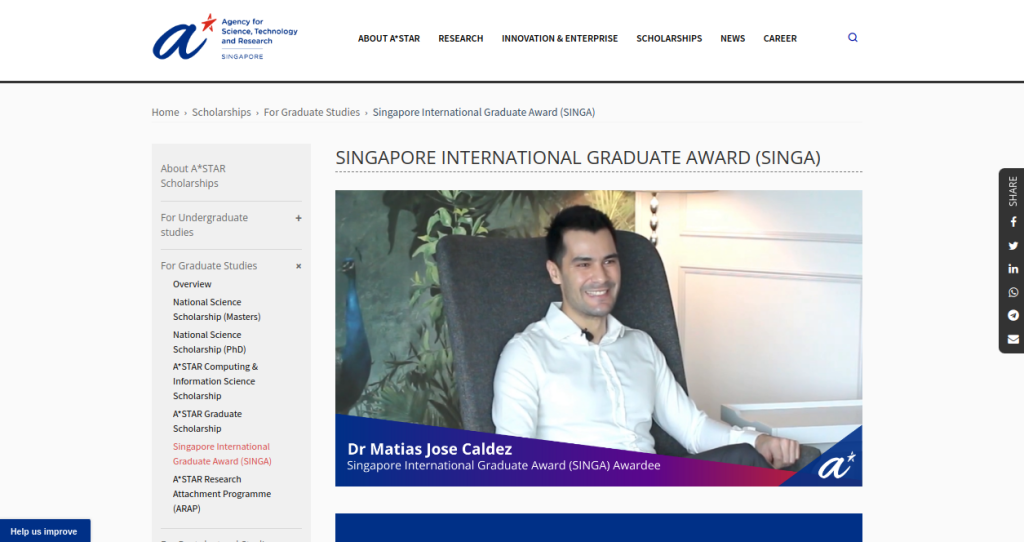
Task: Go to Home breadcrumb
Action: tap(165, 112)
